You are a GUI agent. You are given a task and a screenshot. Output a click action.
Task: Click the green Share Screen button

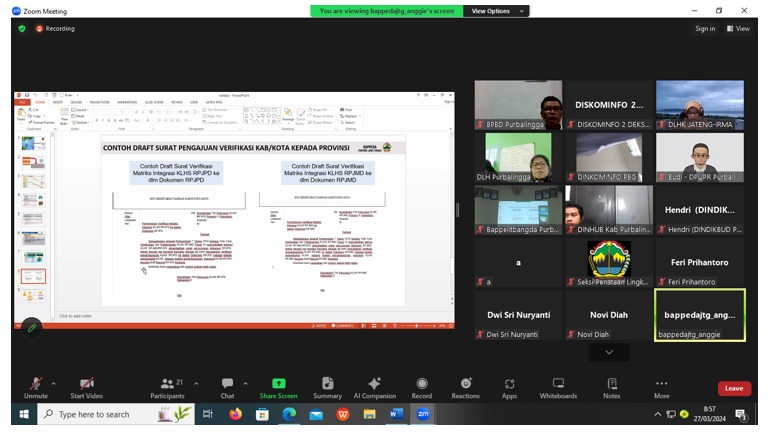click(278, 387)
